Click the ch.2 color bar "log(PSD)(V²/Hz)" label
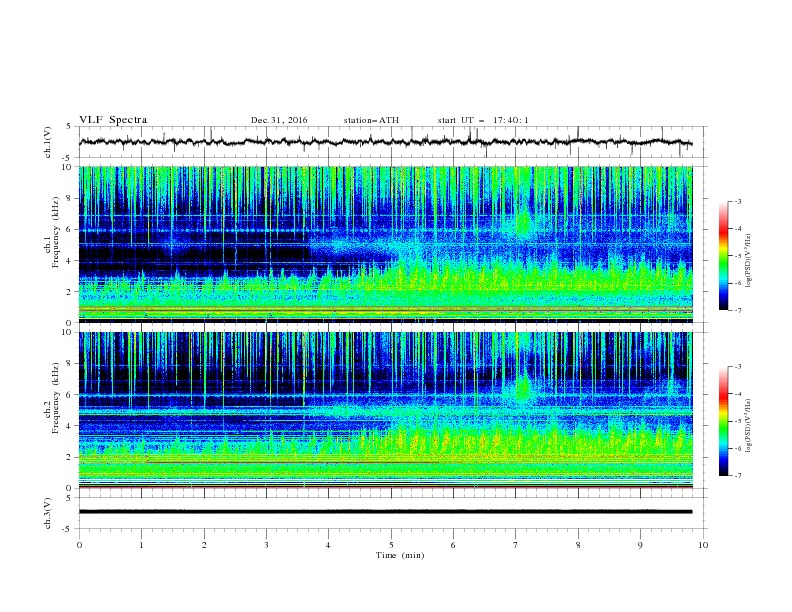Viewport: 792px width, 612px height. tap(750, 426)
